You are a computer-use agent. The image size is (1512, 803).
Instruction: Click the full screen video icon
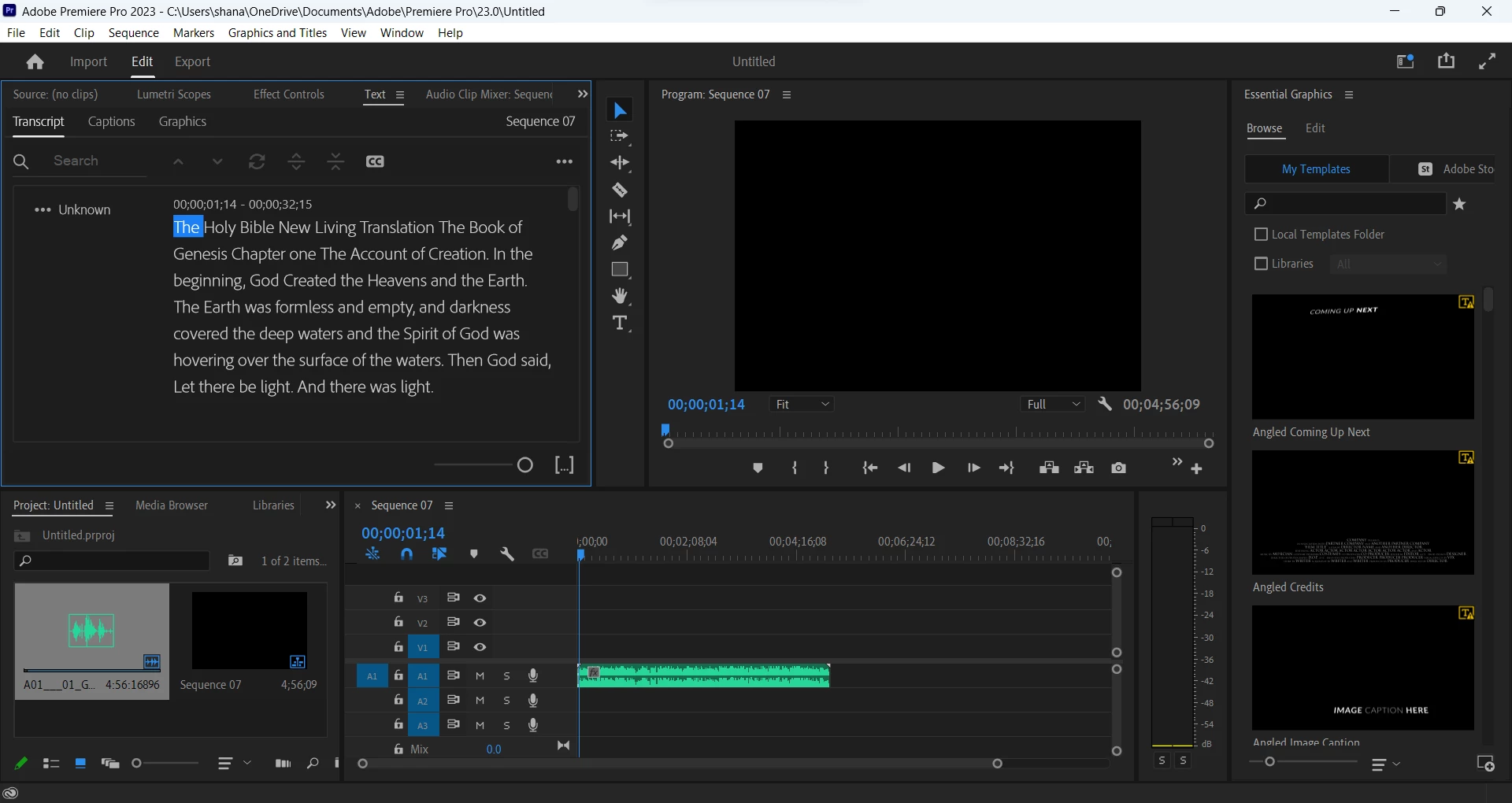1488,61
